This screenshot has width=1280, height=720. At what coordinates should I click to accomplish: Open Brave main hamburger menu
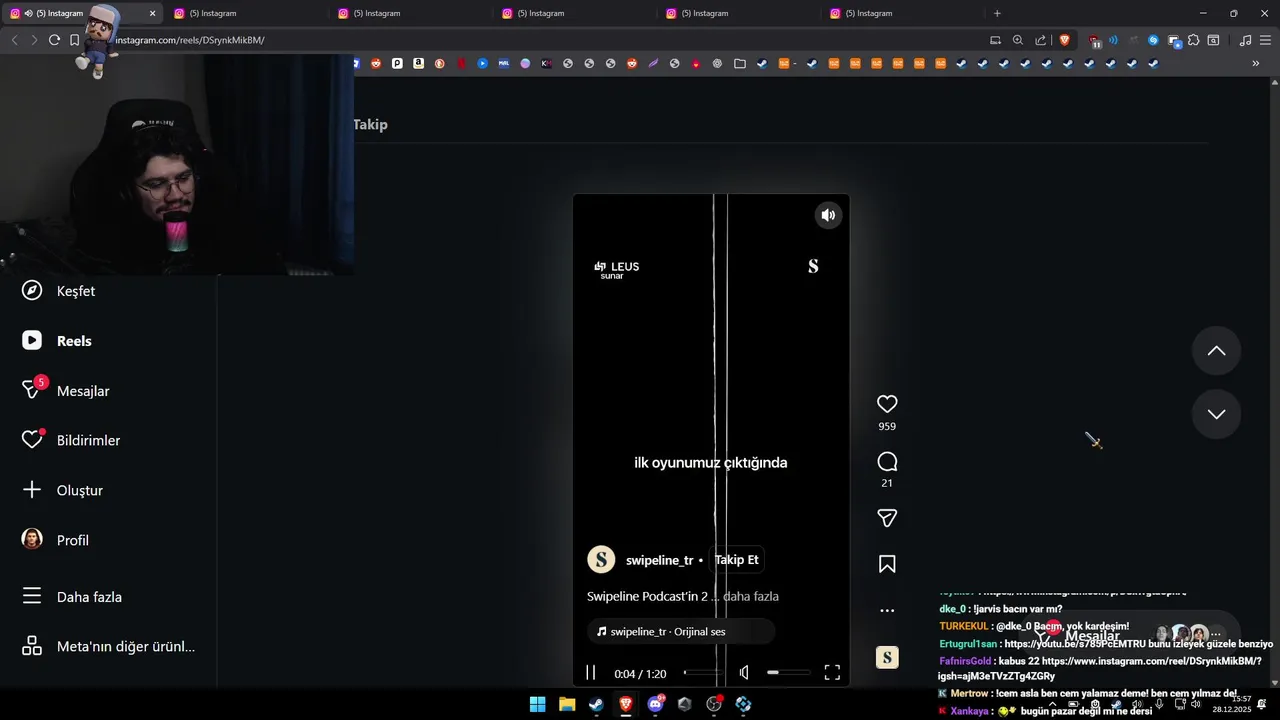[1265, 40]
